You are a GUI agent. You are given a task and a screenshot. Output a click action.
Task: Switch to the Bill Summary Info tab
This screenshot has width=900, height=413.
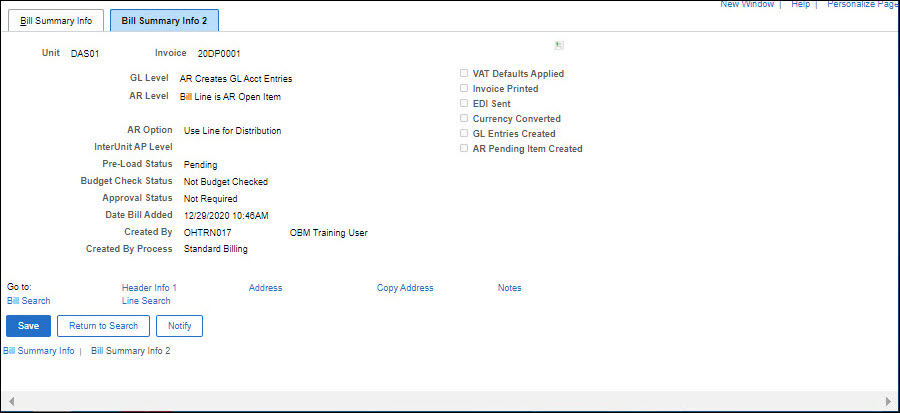pyautogui.click(x=56, y=20)
